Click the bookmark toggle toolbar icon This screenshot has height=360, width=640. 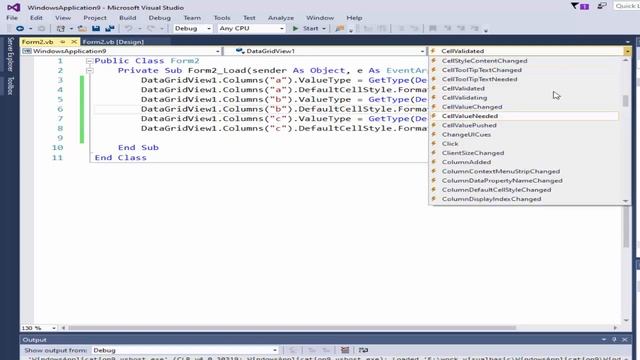(433, 29)
